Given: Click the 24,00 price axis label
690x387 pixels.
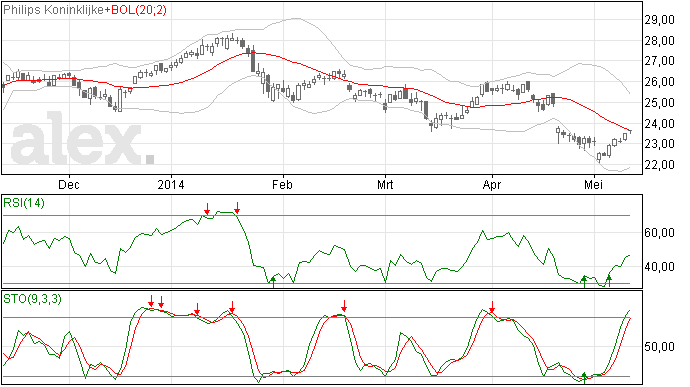Looking at the screenshot, I should (659, 123).
